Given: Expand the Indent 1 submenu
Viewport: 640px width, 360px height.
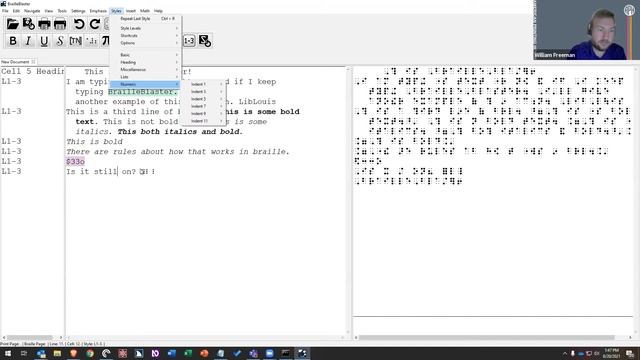Looking at the screenshot, I should [203, 84].
